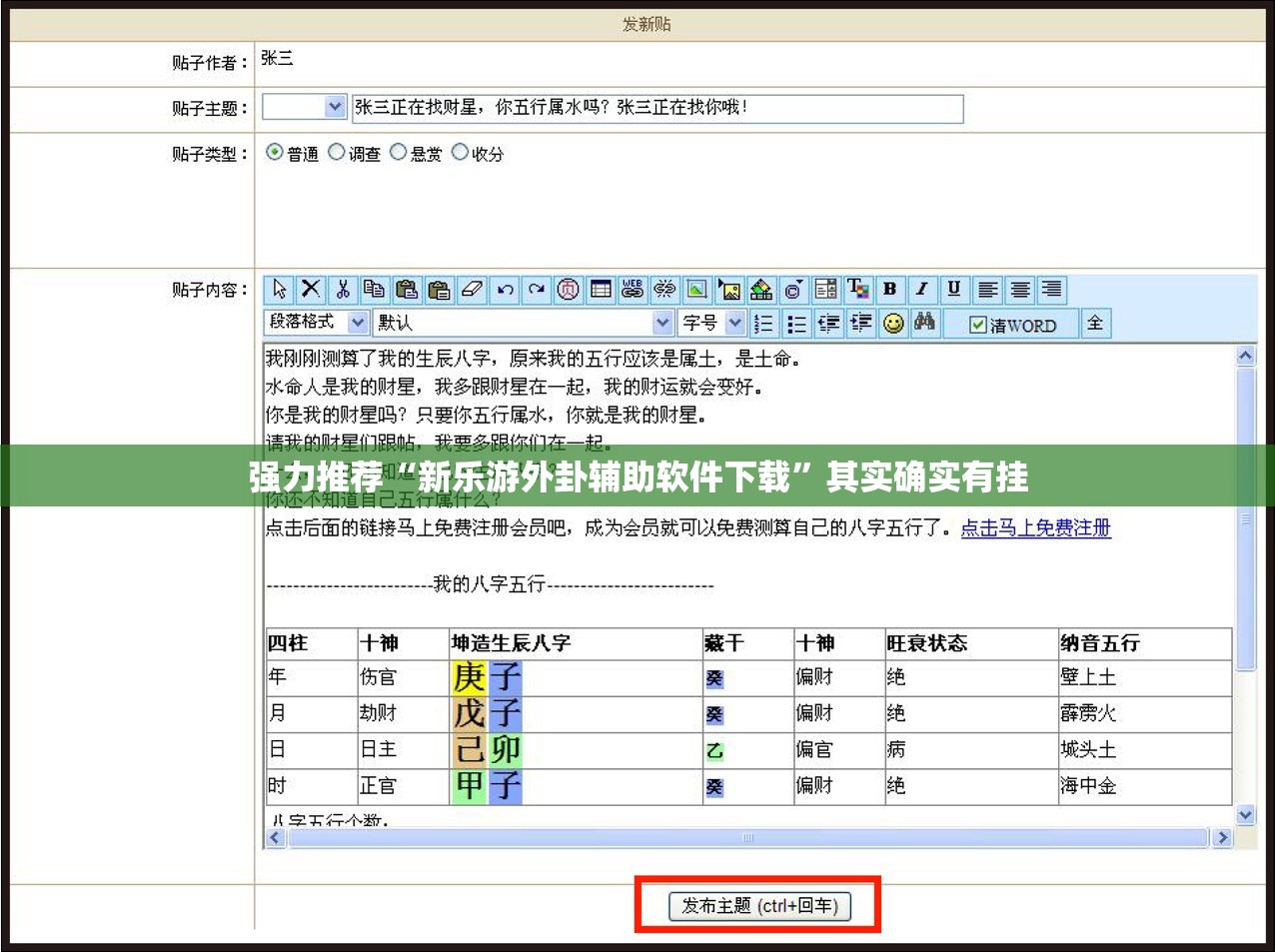This screenshot has height=952, width=1275.
Task: Click the yellow 庚 character cell
Action: tap(469, 677)
